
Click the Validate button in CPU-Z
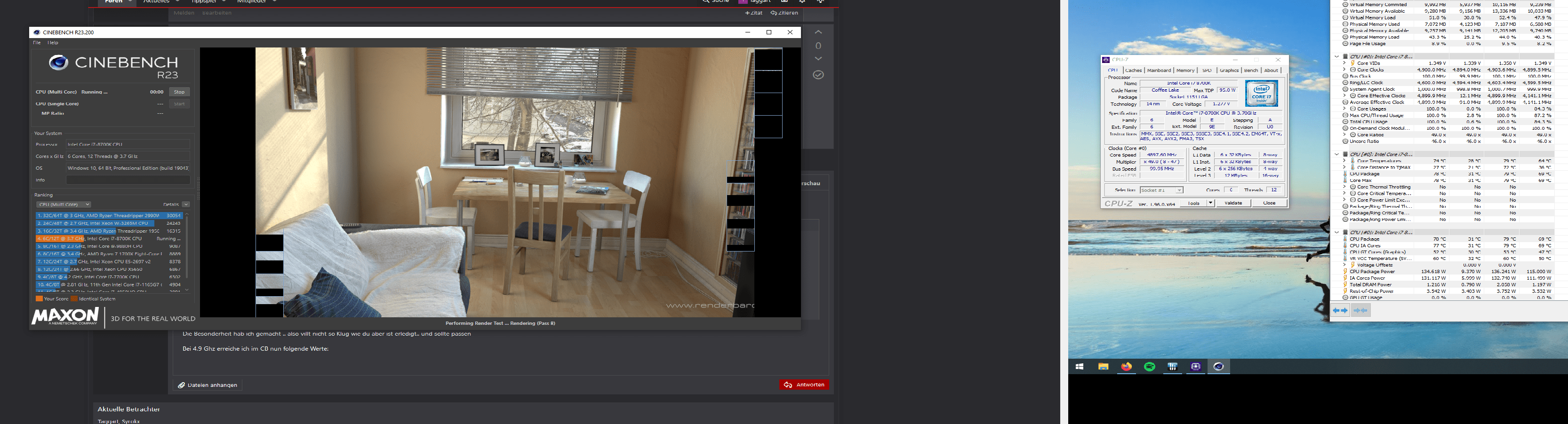point(1233,203)
